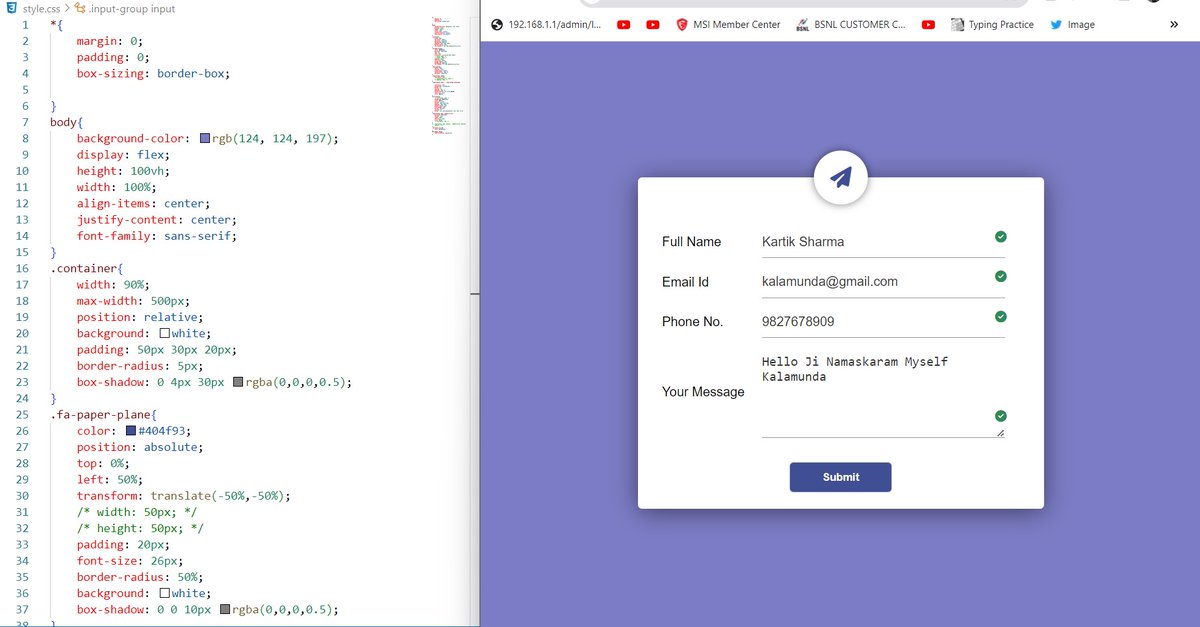Click line number 16 in the gutter
1200x627 pixels.
22,268
